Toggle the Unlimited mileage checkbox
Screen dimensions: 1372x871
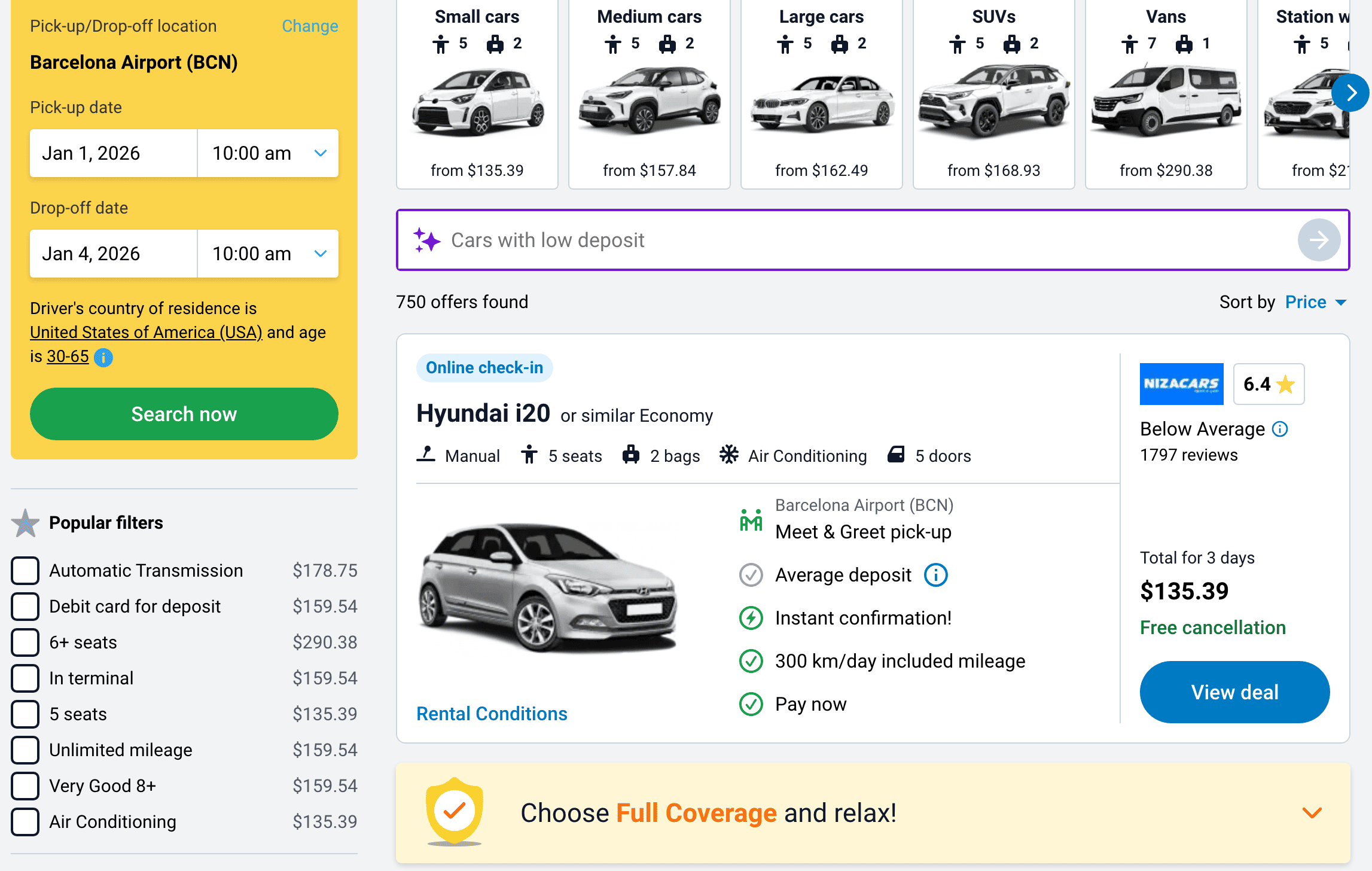pyautogui.click(x=25, y=750)
